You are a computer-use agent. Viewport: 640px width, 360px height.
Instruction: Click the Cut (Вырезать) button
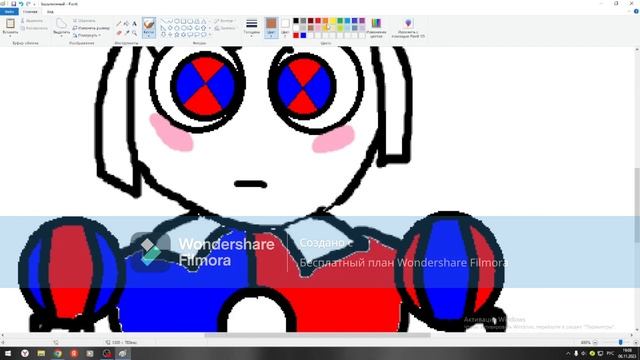(x=32, y=21)
